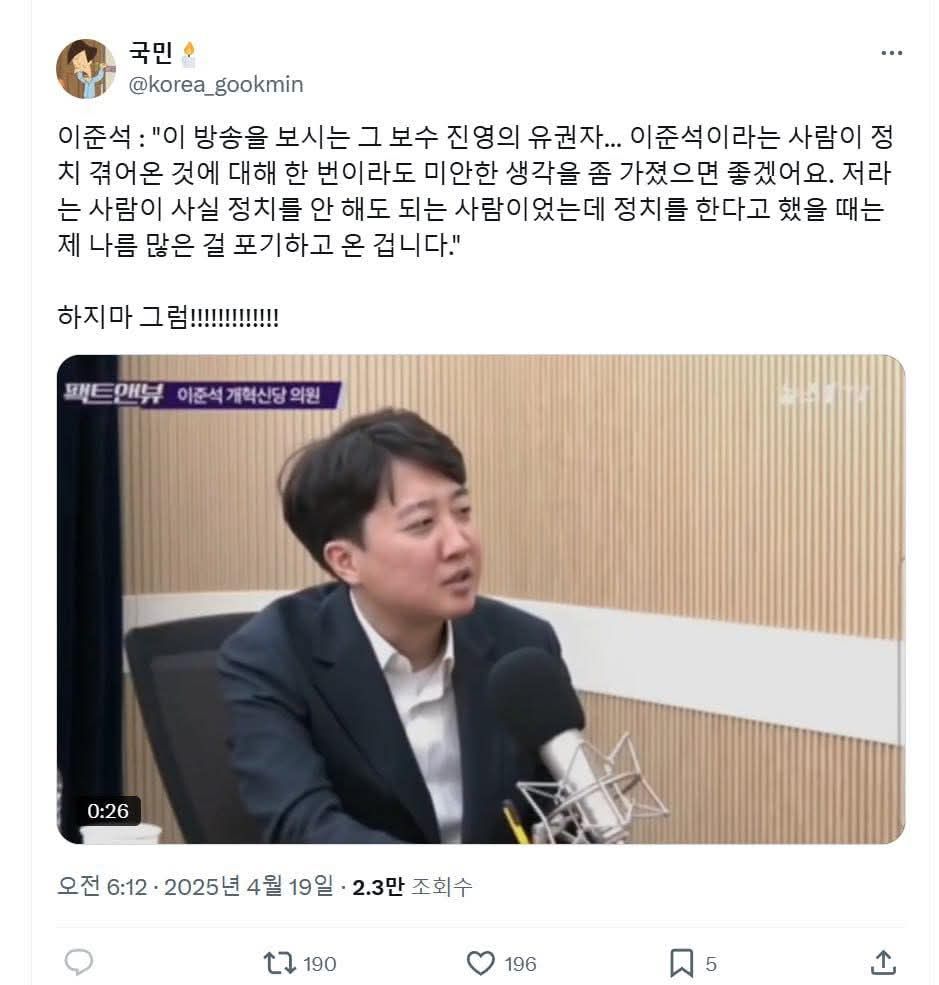This screenshot has height=985, width=939.
Task: Play the 이준석 interview video
Action: 480,599
